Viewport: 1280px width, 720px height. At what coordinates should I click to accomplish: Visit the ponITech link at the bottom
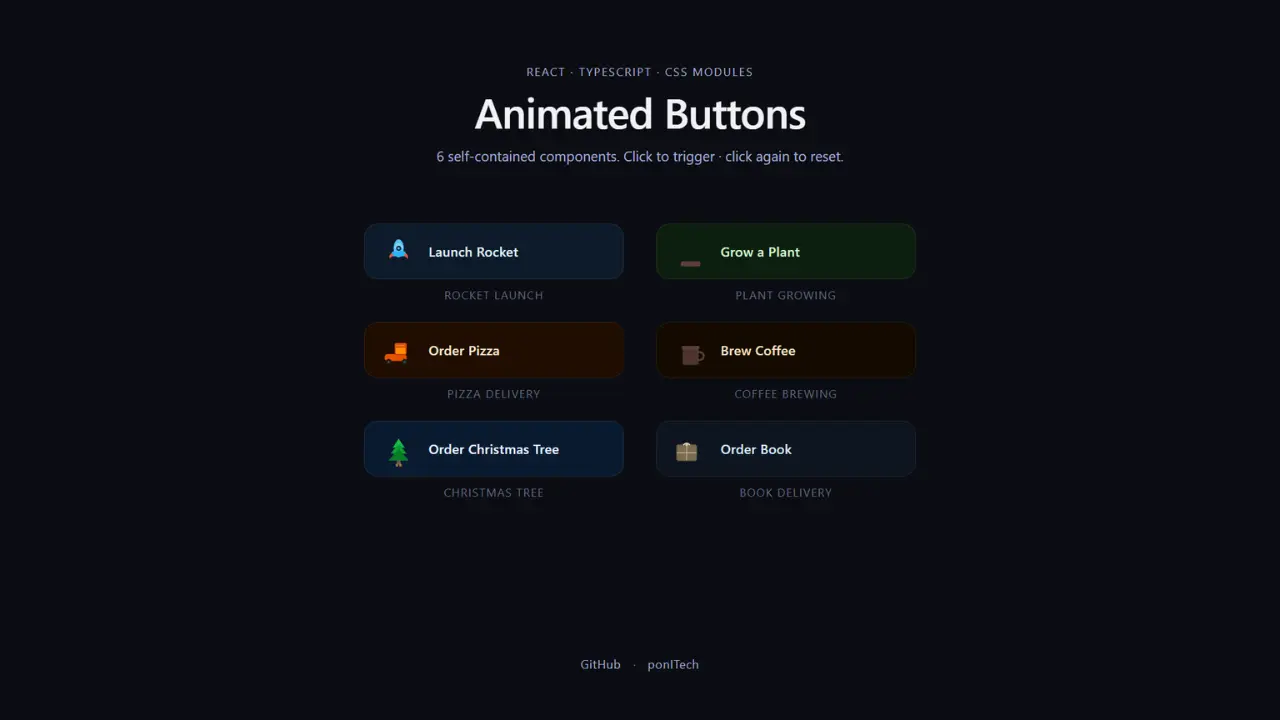pyautogui.click(x=672, y=664)
